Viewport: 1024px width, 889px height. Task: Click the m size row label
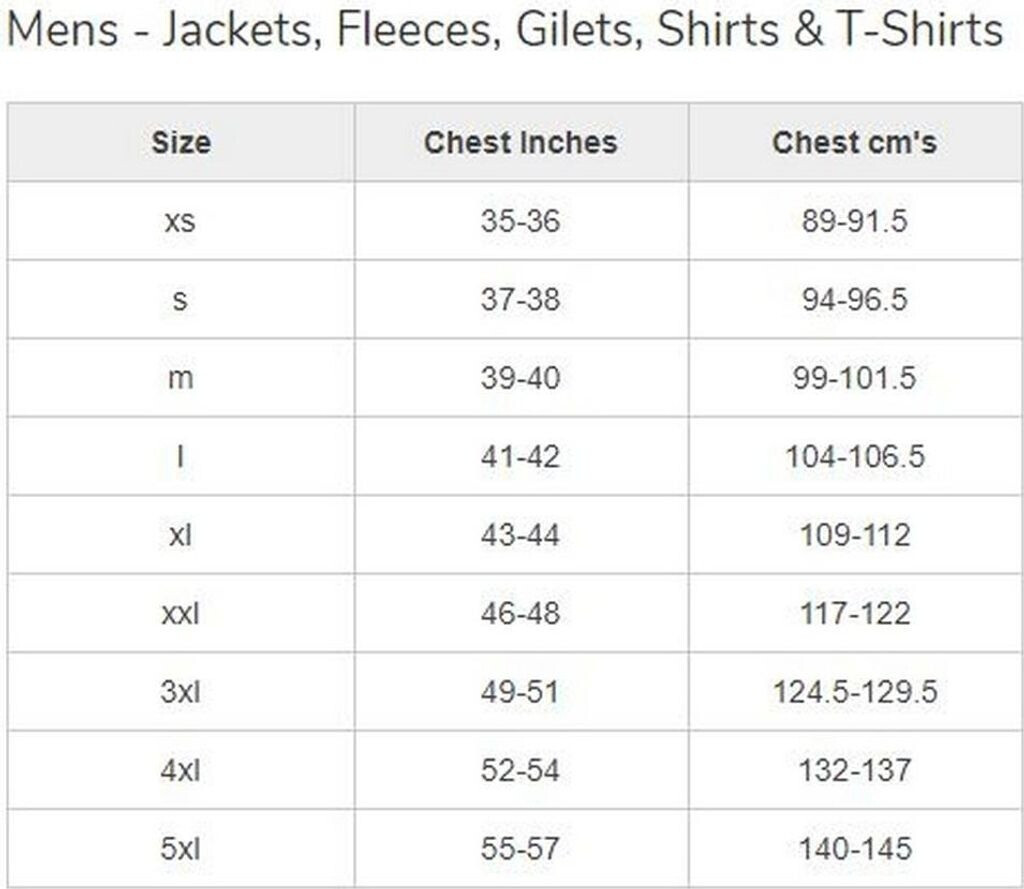(181, 378)
